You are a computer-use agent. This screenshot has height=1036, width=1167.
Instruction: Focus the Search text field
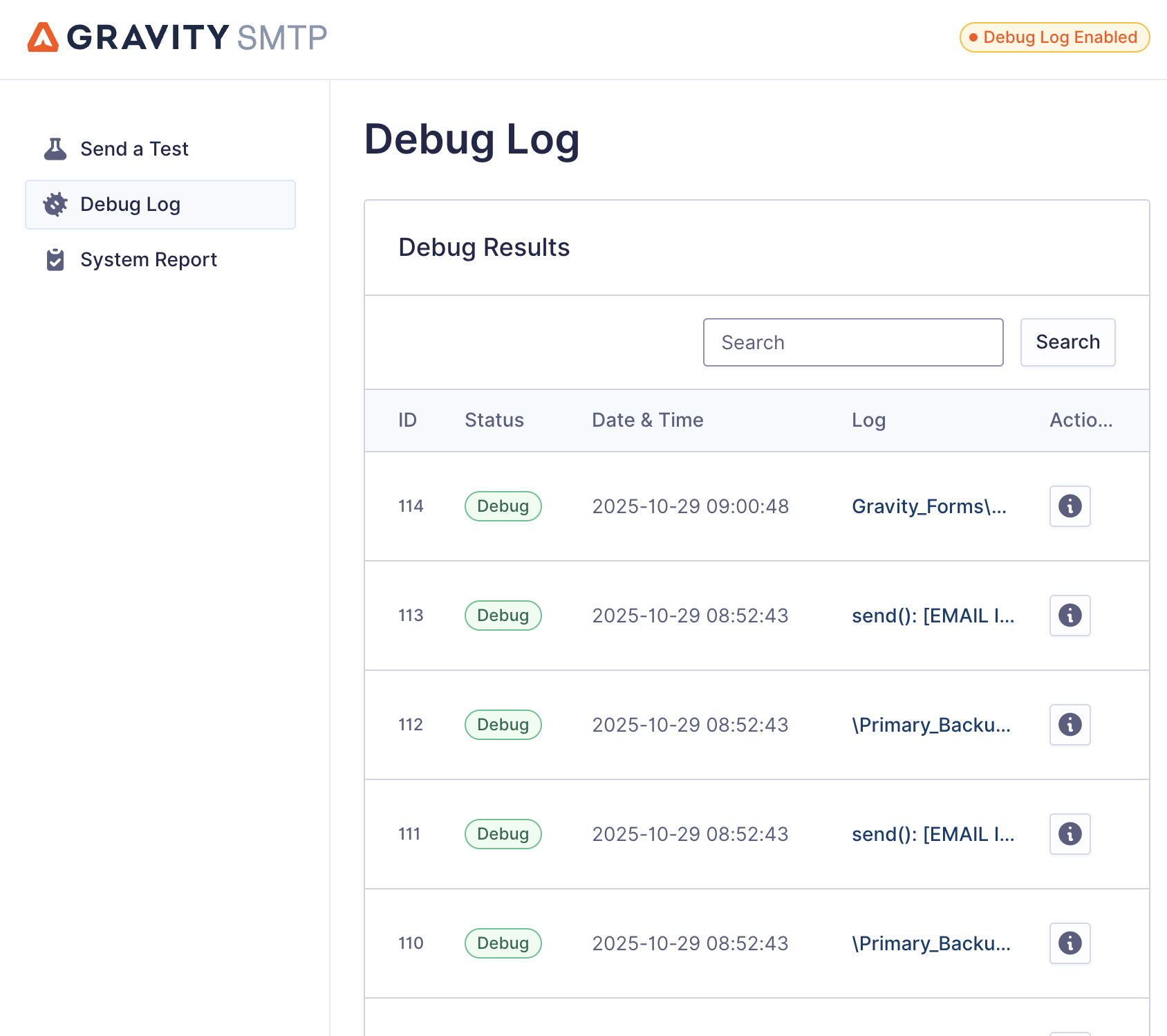click(x=852, y=342)
